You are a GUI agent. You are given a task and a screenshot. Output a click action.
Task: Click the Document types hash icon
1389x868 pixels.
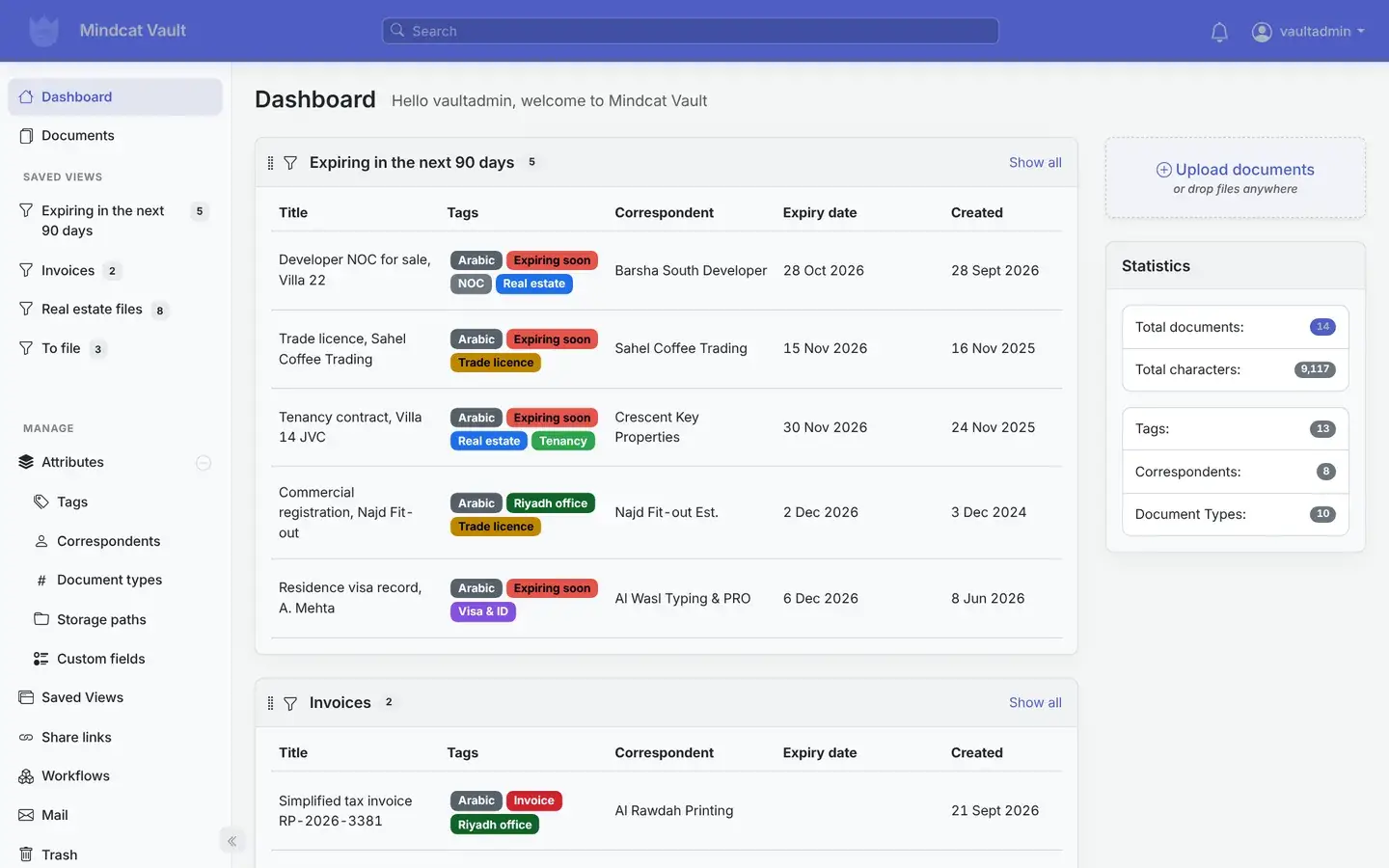coord(41,581)
